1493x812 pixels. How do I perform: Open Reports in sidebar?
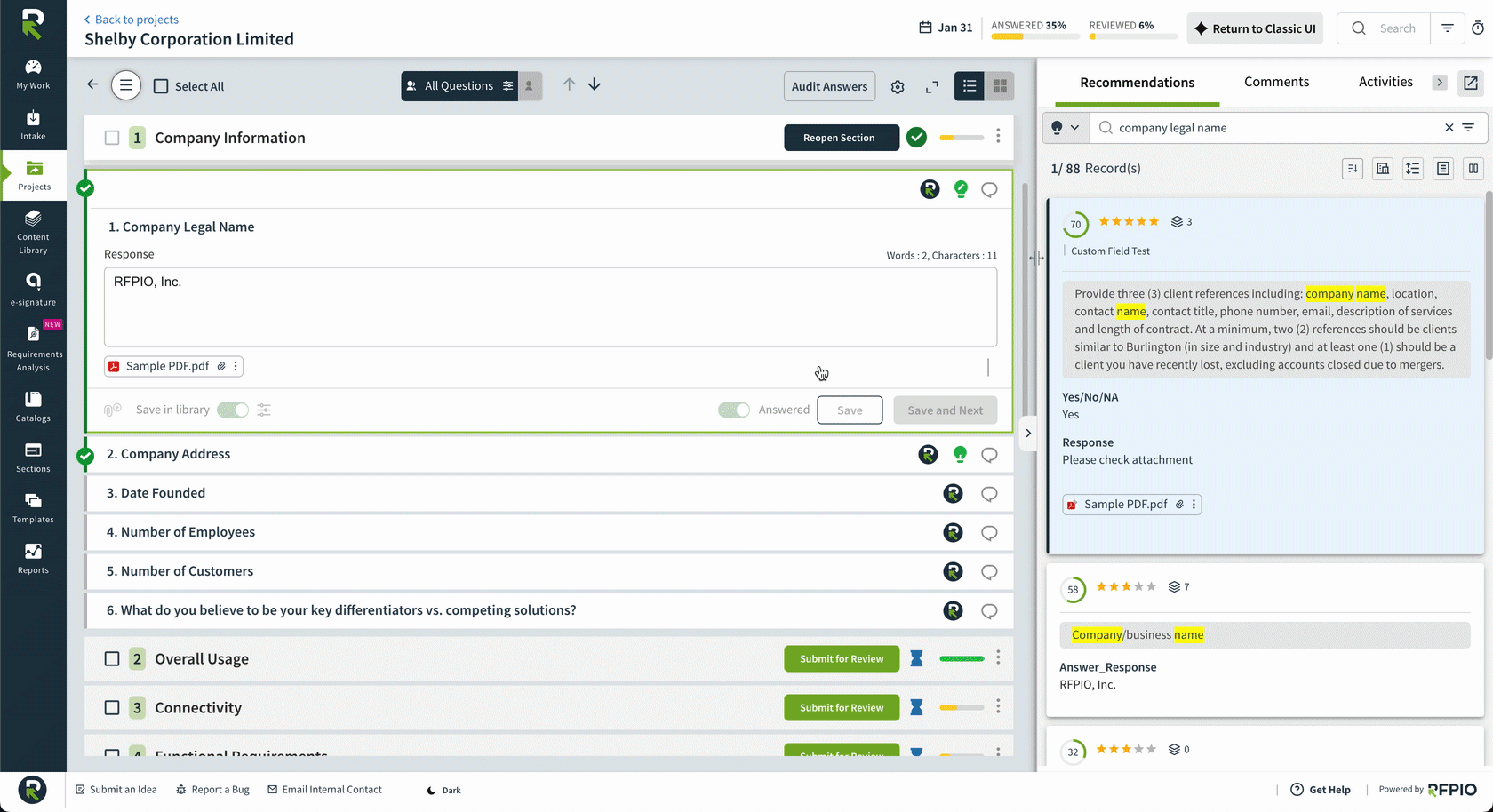[33, 559]
